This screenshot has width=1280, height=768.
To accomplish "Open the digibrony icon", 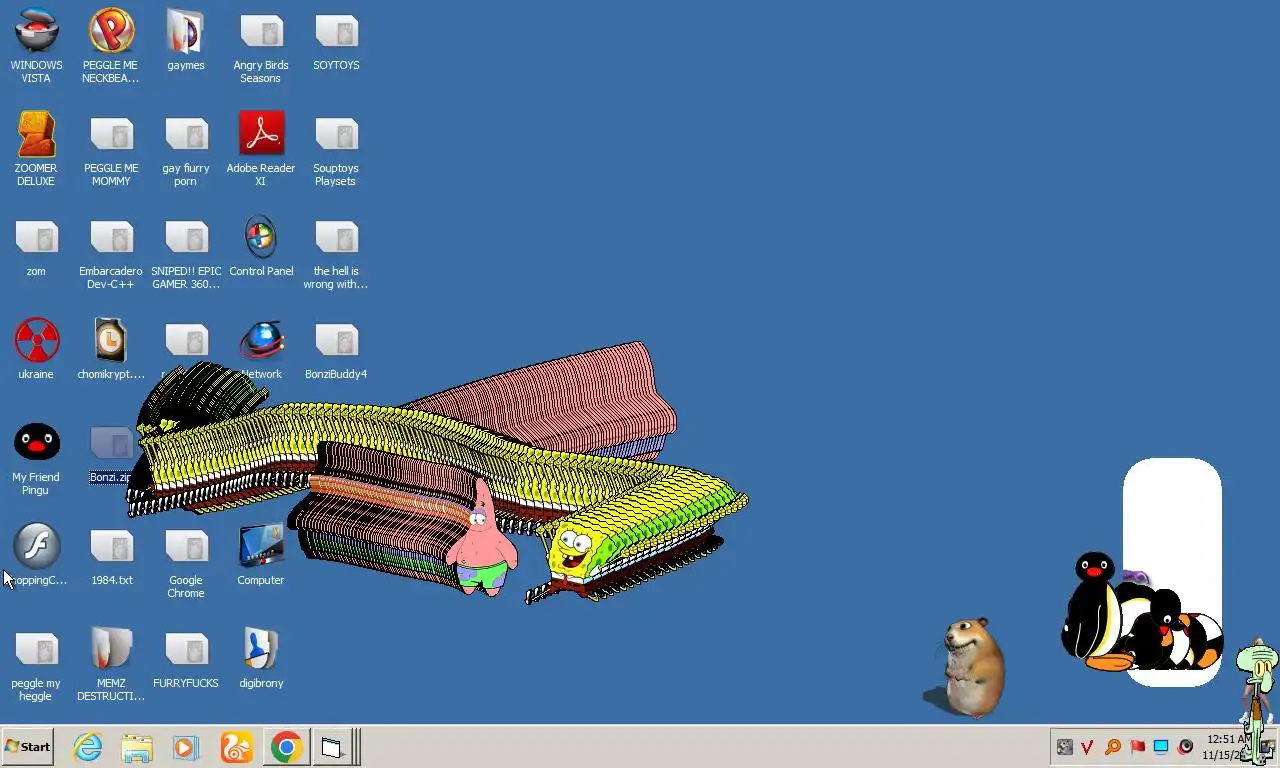I will pyautogui.click(x=261, y=658).
